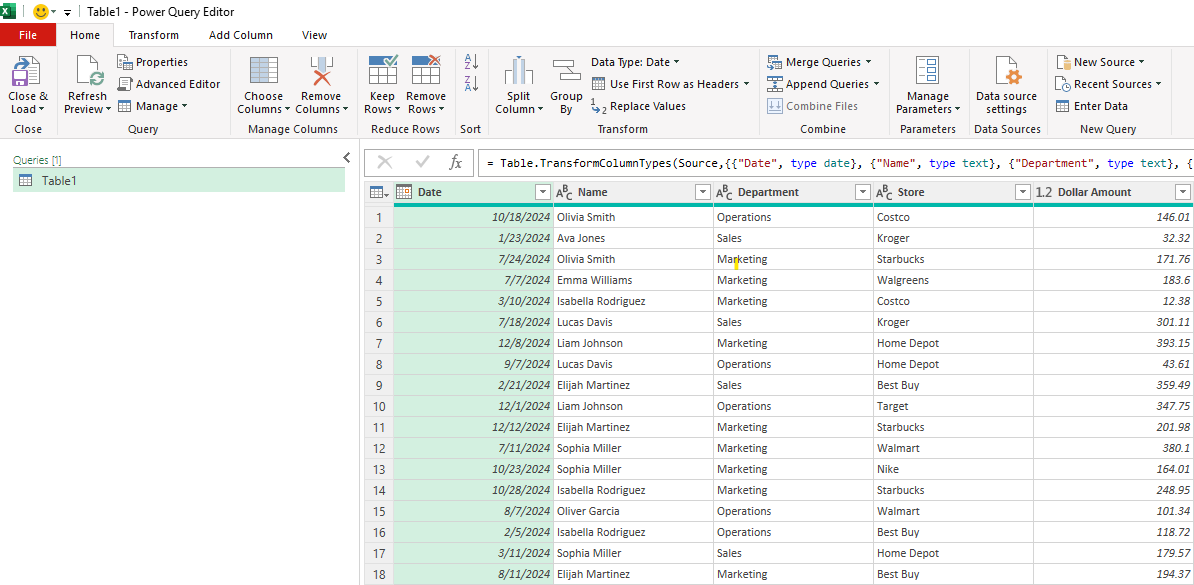Select the Ava Jones cell

coord(634,238)
